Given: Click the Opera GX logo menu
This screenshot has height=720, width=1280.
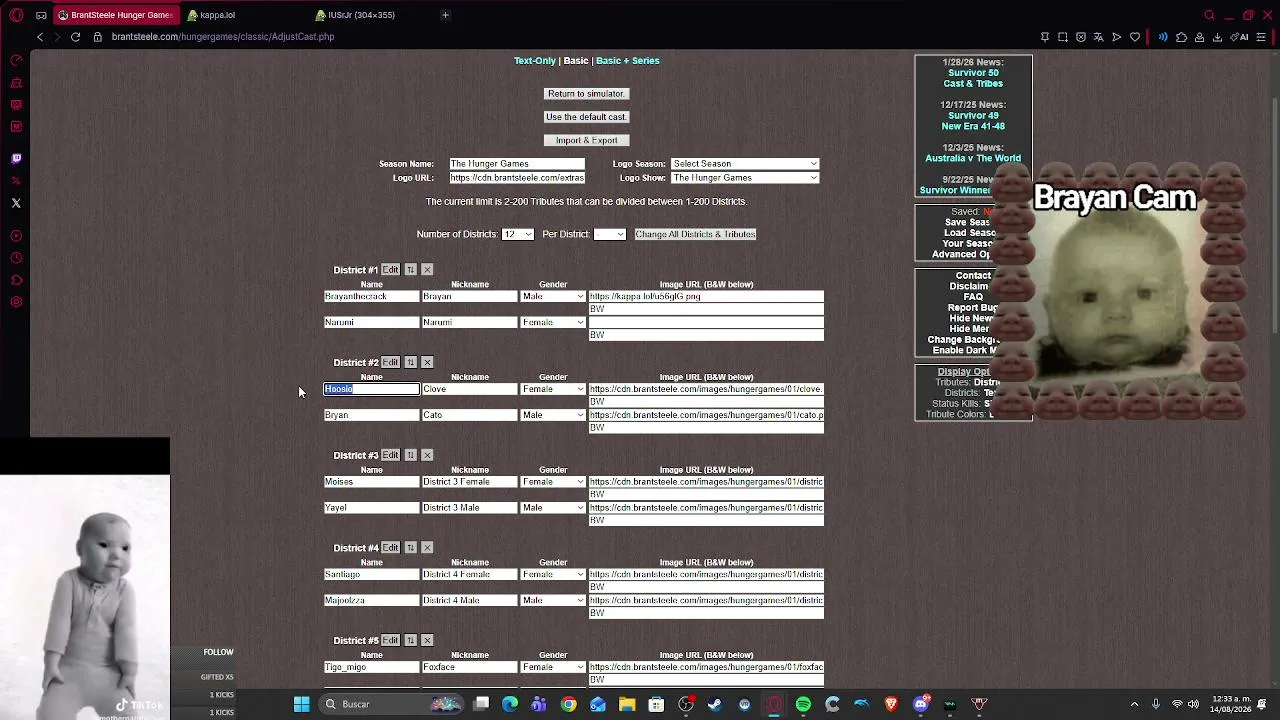Looking at the screenshot, I should point(16,15).
